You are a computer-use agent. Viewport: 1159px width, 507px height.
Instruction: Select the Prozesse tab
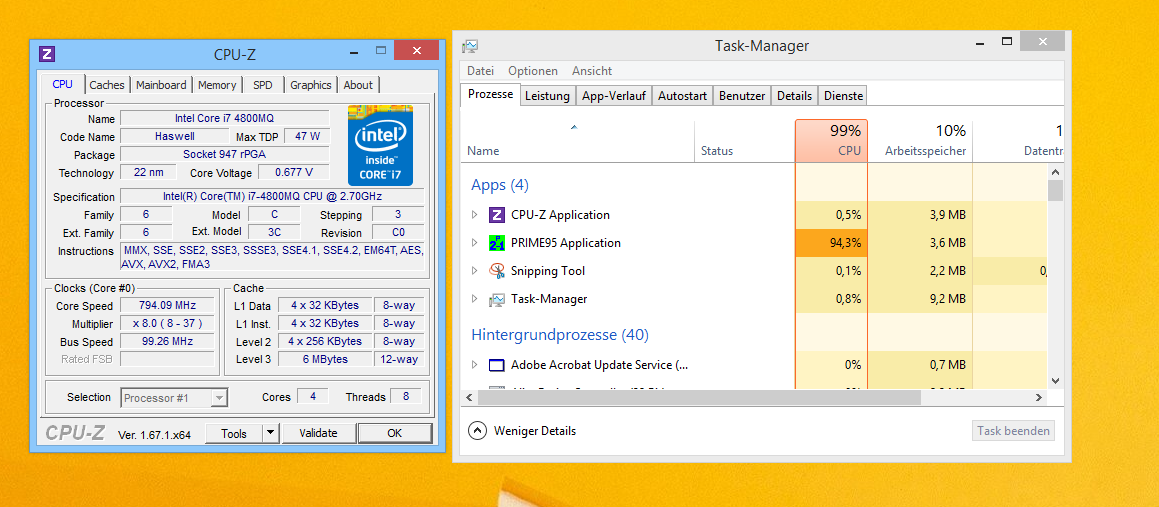pos(490,95)
